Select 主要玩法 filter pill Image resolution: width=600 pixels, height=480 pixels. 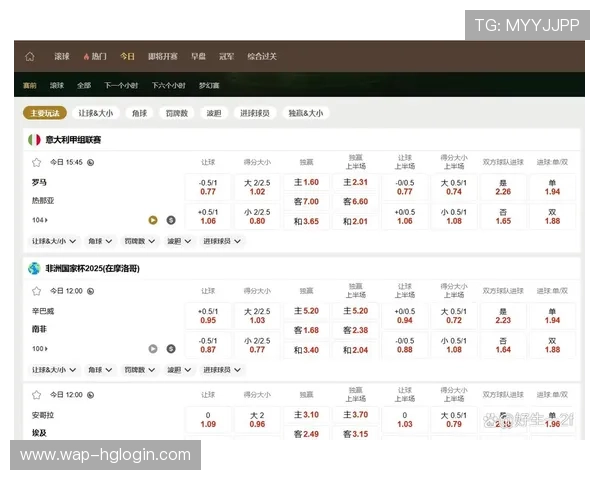pos(45,113)
